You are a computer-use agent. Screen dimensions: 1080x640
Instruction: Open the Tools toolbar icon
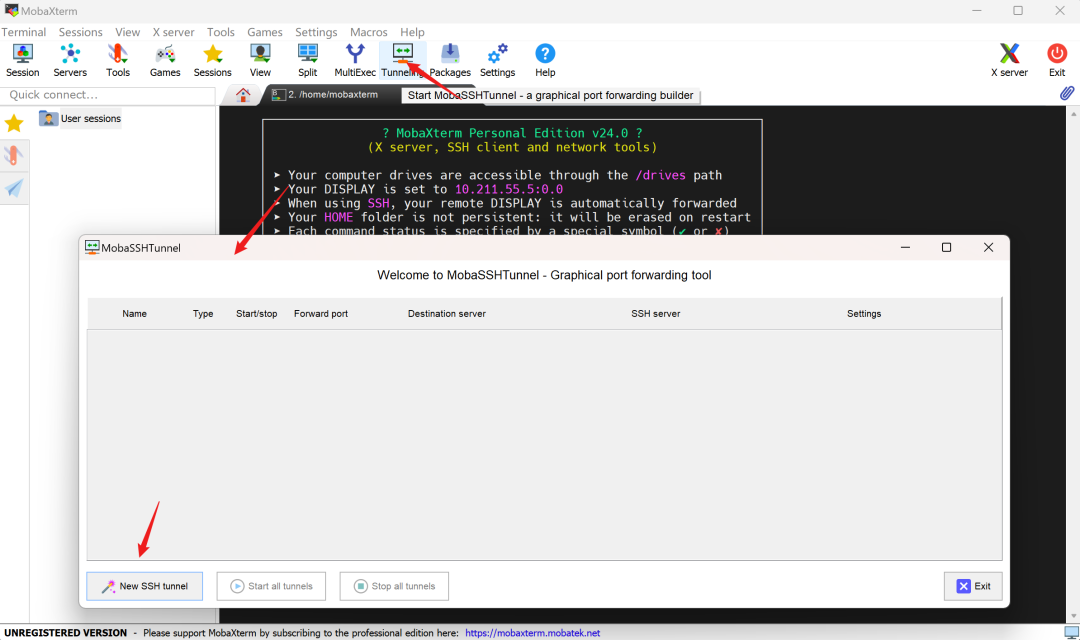[118, 60]
